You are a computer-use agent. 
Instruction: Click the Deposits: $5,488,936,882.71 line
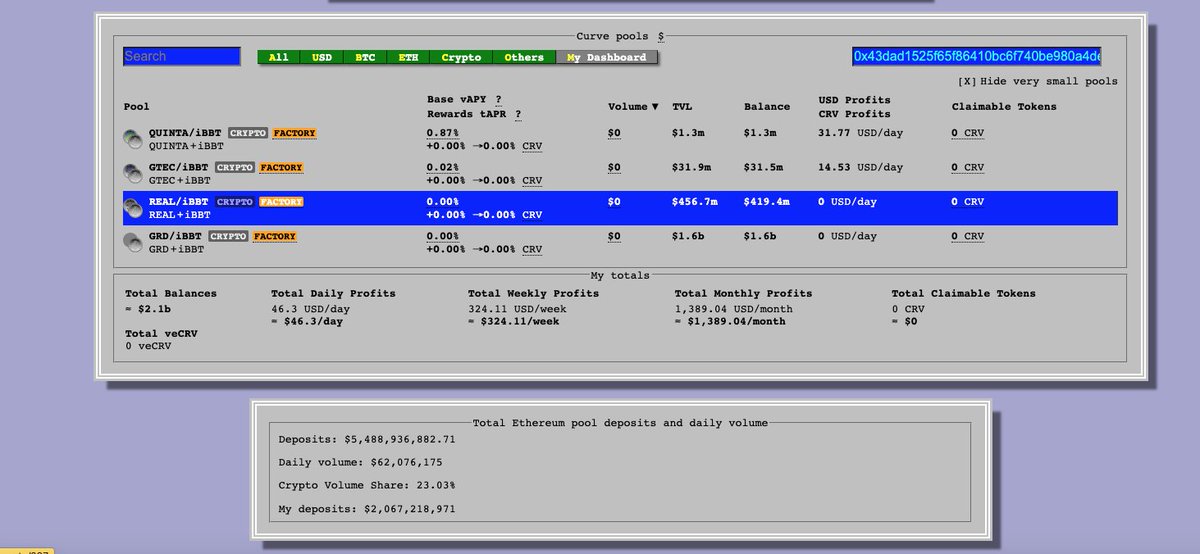click(x=367, y=440)
